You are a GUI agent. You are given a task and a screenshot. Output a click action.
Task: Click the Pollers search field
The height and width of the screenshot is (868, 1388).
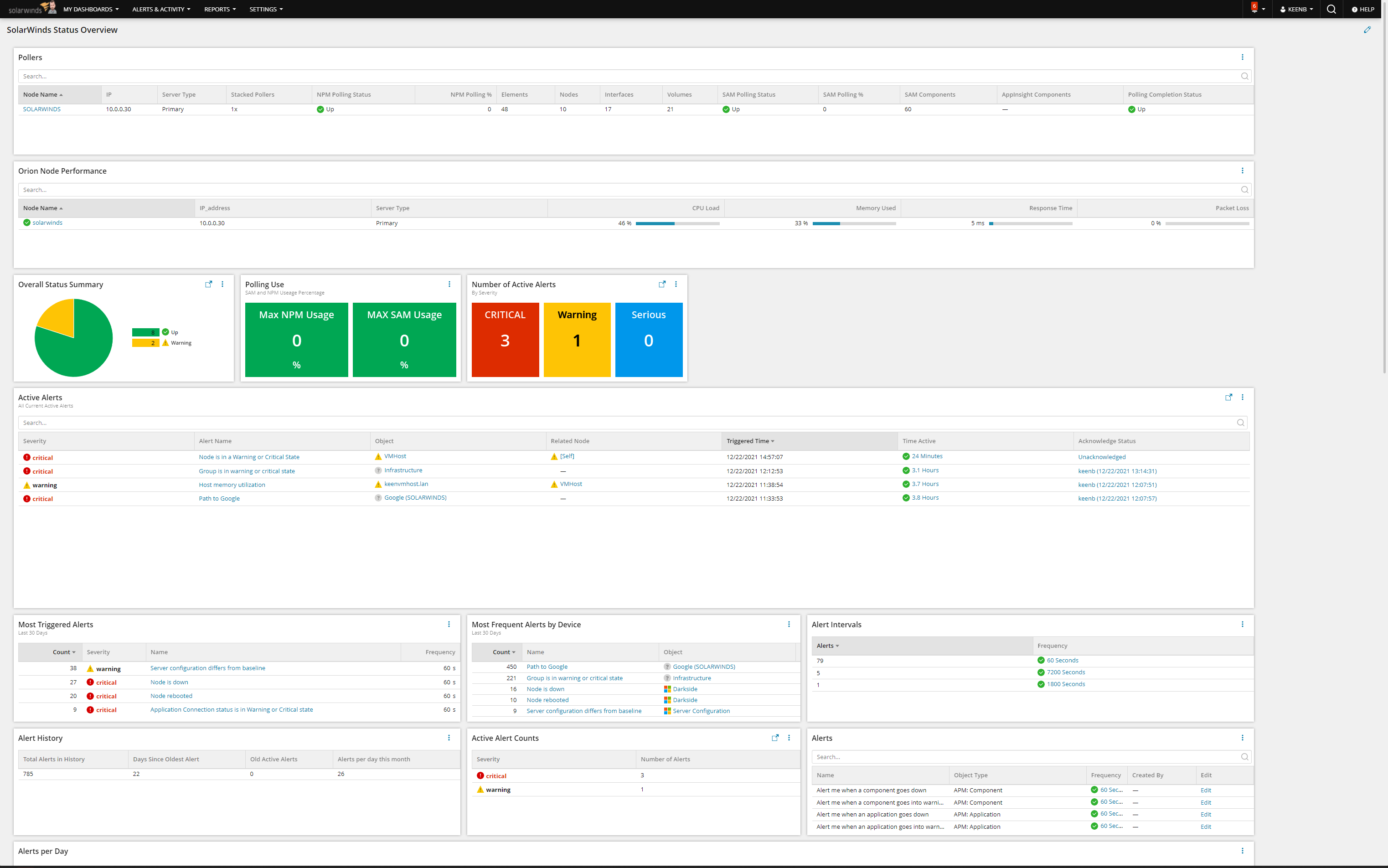[x=626, y=76]
